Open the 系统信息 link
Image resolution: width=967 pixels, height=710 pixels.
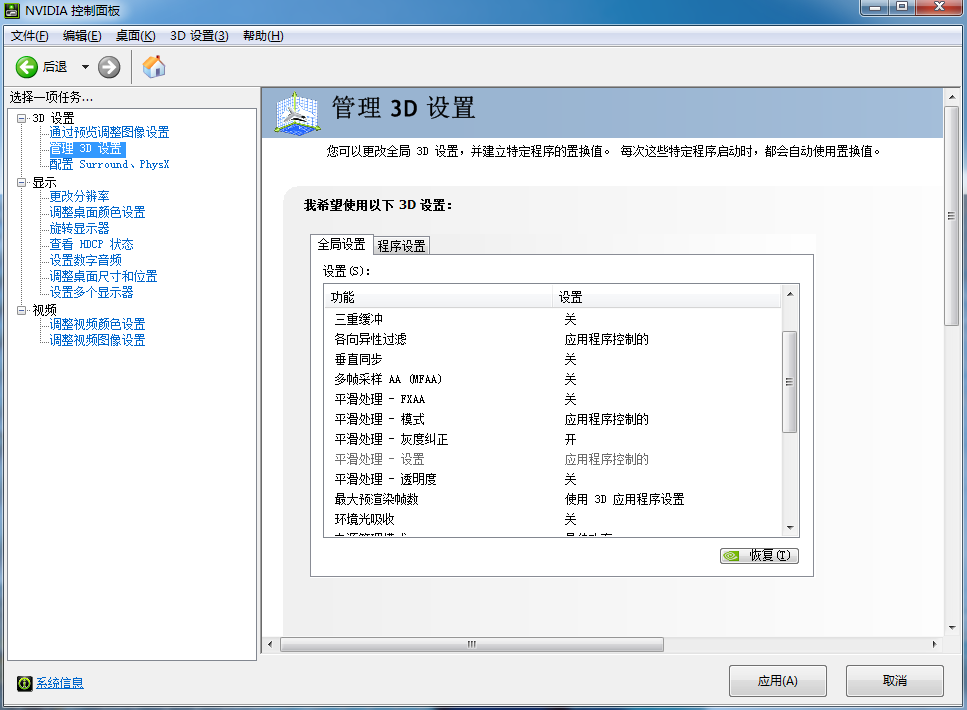click(x=60, y=683)
